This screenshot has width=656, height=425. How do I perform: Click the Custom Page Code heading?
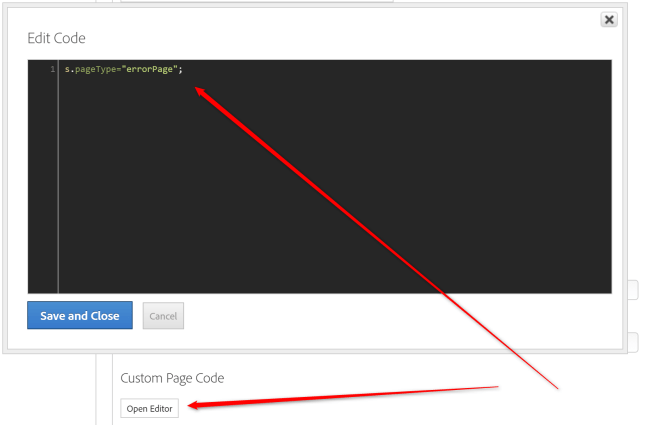172,378
